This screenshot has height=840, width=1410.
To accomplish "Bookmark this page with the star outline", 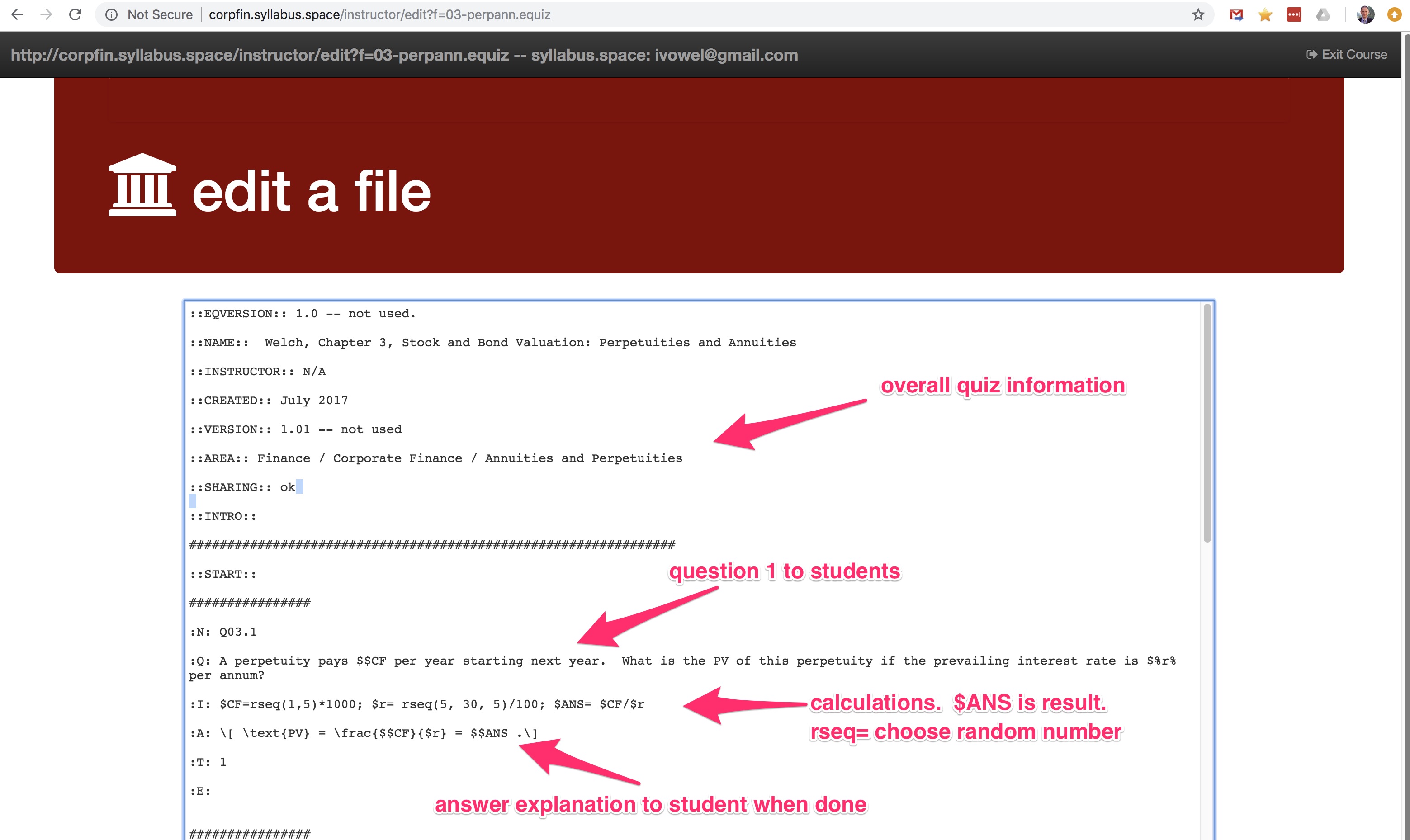I will pyautogui.click(x=1198, y=15).
